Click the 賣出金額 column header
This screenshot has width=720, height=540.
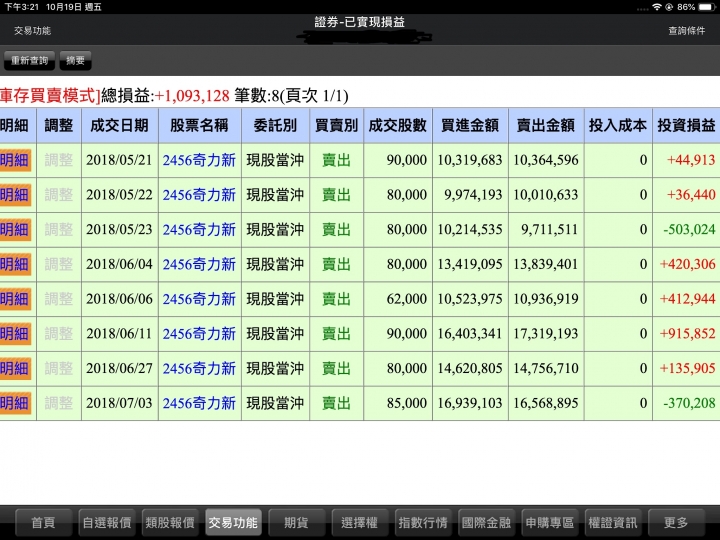click(546, 125)
